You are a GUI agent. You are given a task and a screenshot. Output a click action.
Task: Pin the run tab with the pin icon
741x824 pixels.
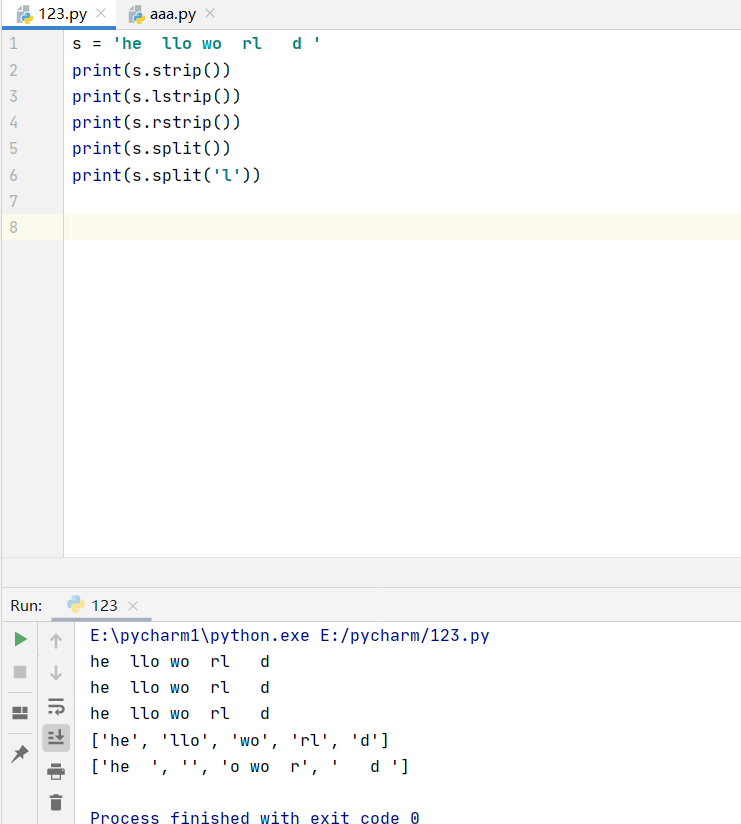coord(20,754)
